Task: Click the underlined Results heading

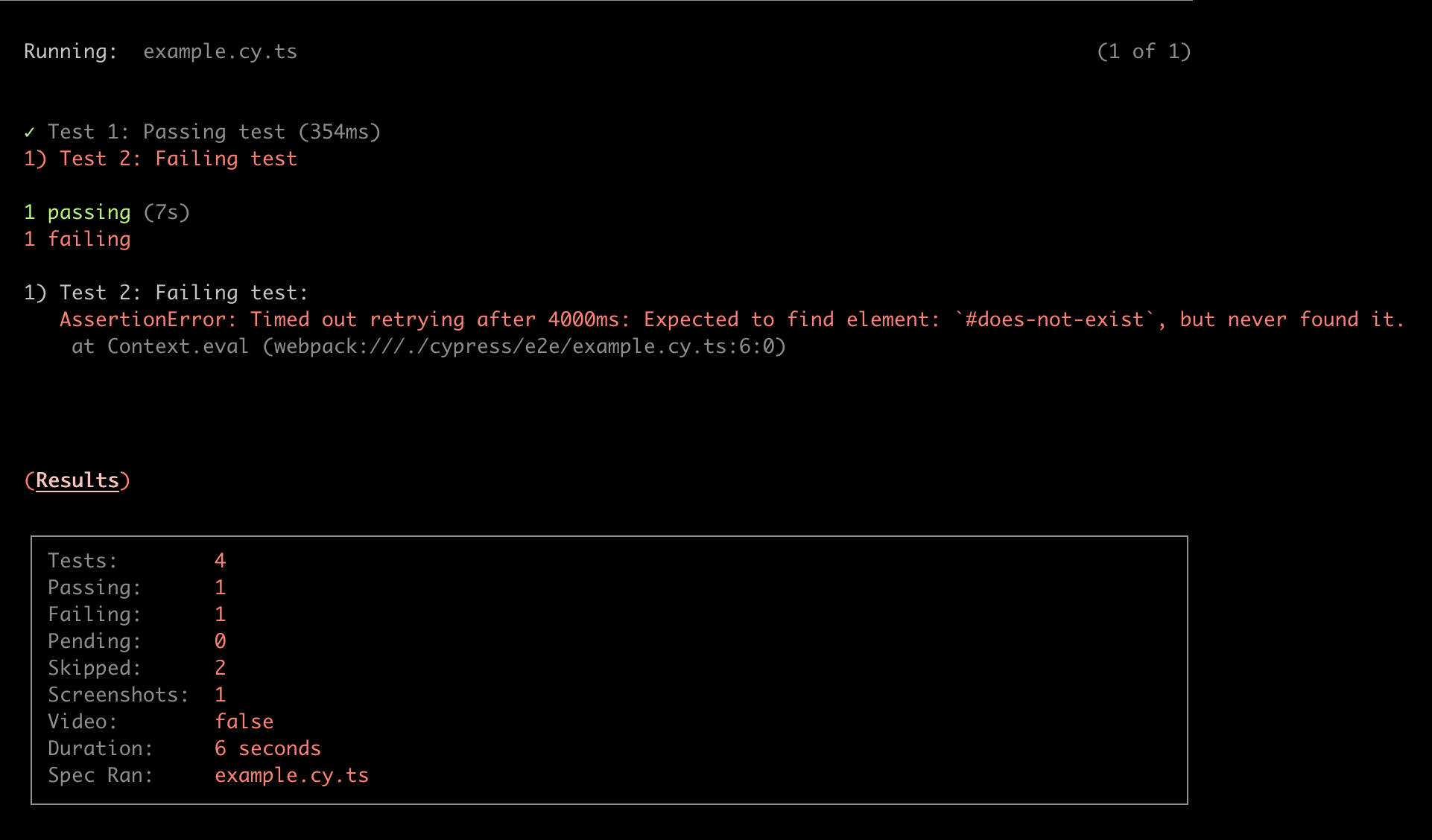Action: (77, 480)
